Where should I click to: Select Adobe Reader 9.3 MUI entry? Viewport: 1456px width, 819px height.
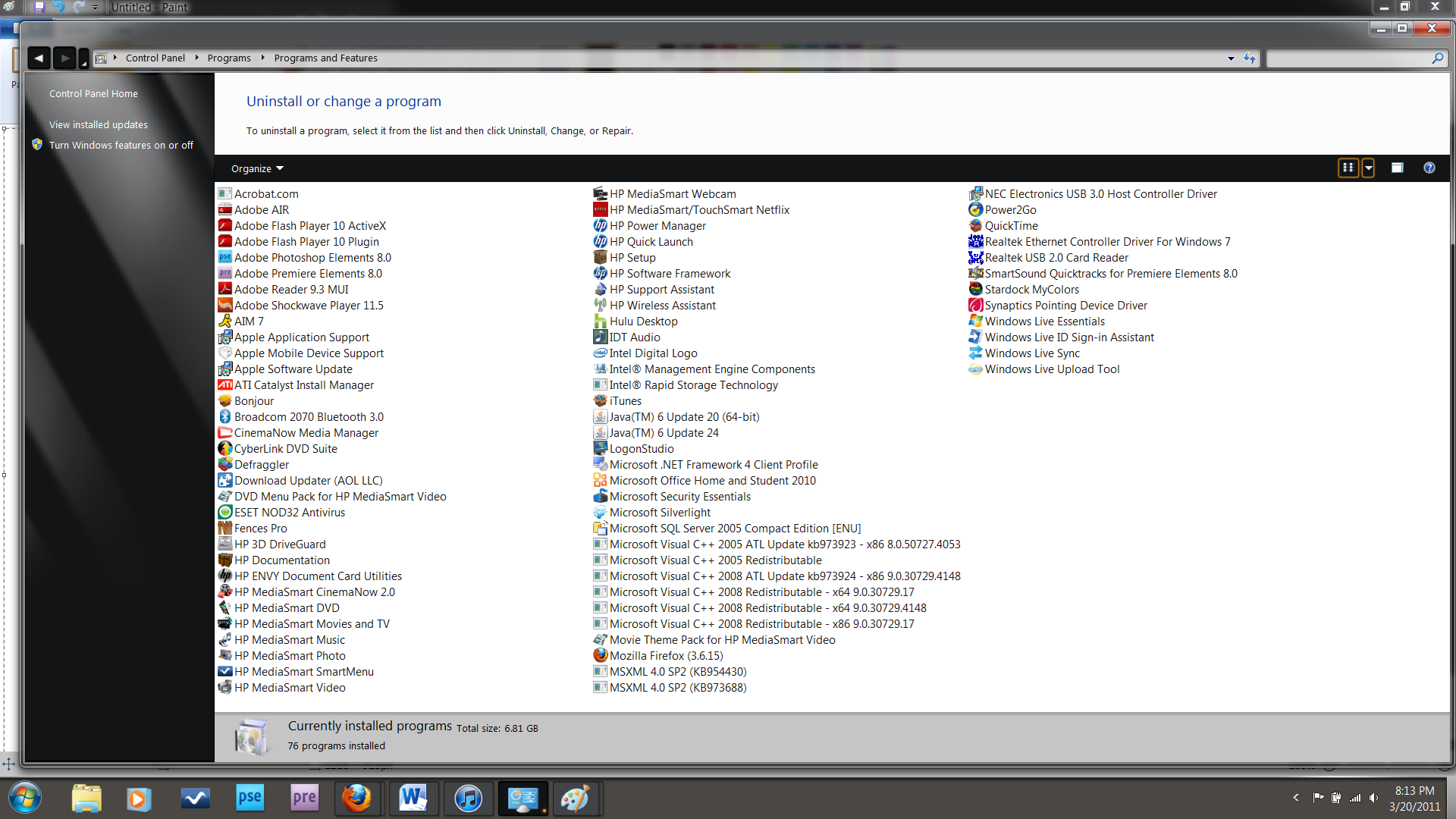pyautogui.click(x=291, y=289)
